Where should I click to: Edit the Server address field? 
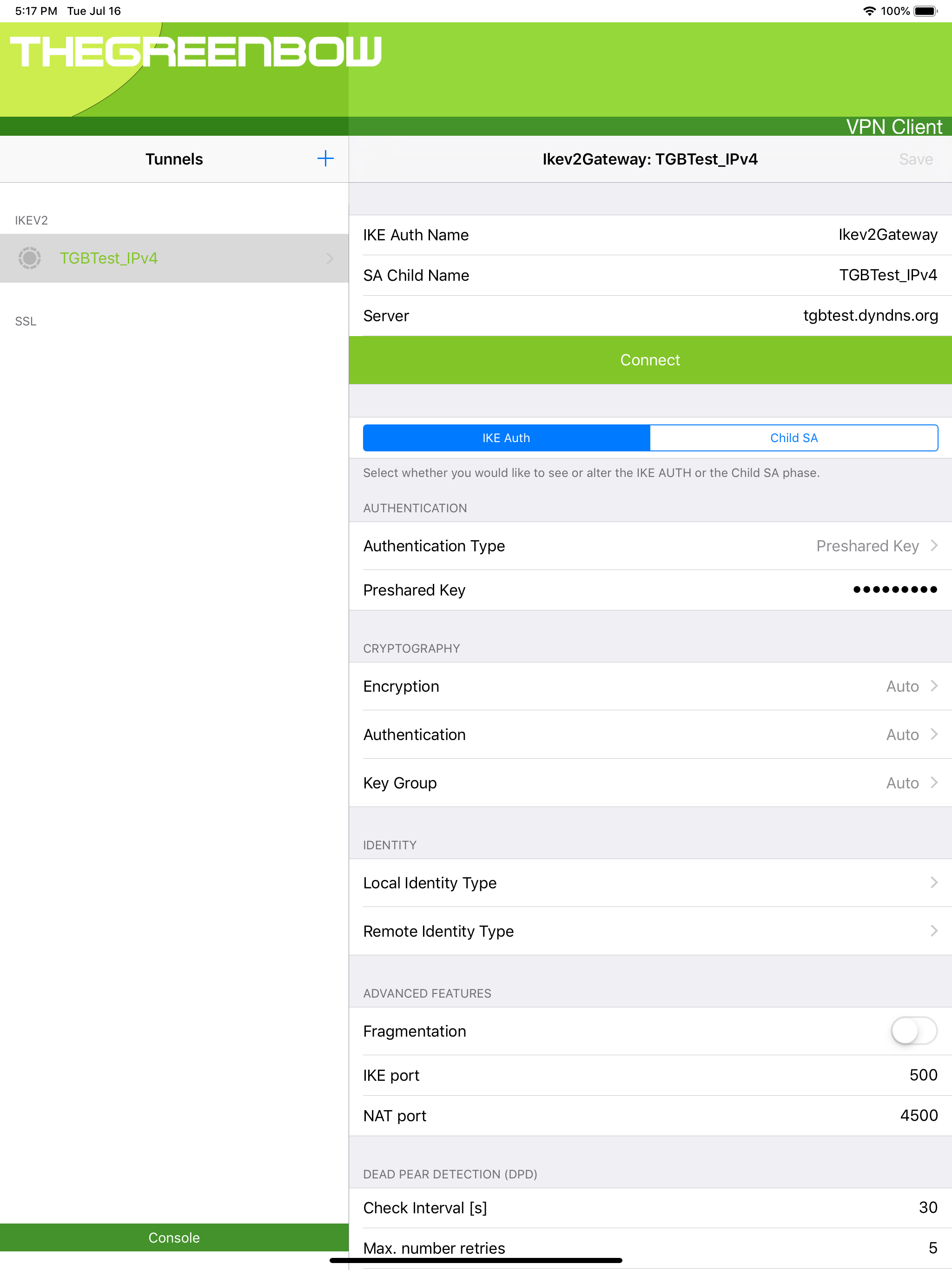click(x=650, y=315)
